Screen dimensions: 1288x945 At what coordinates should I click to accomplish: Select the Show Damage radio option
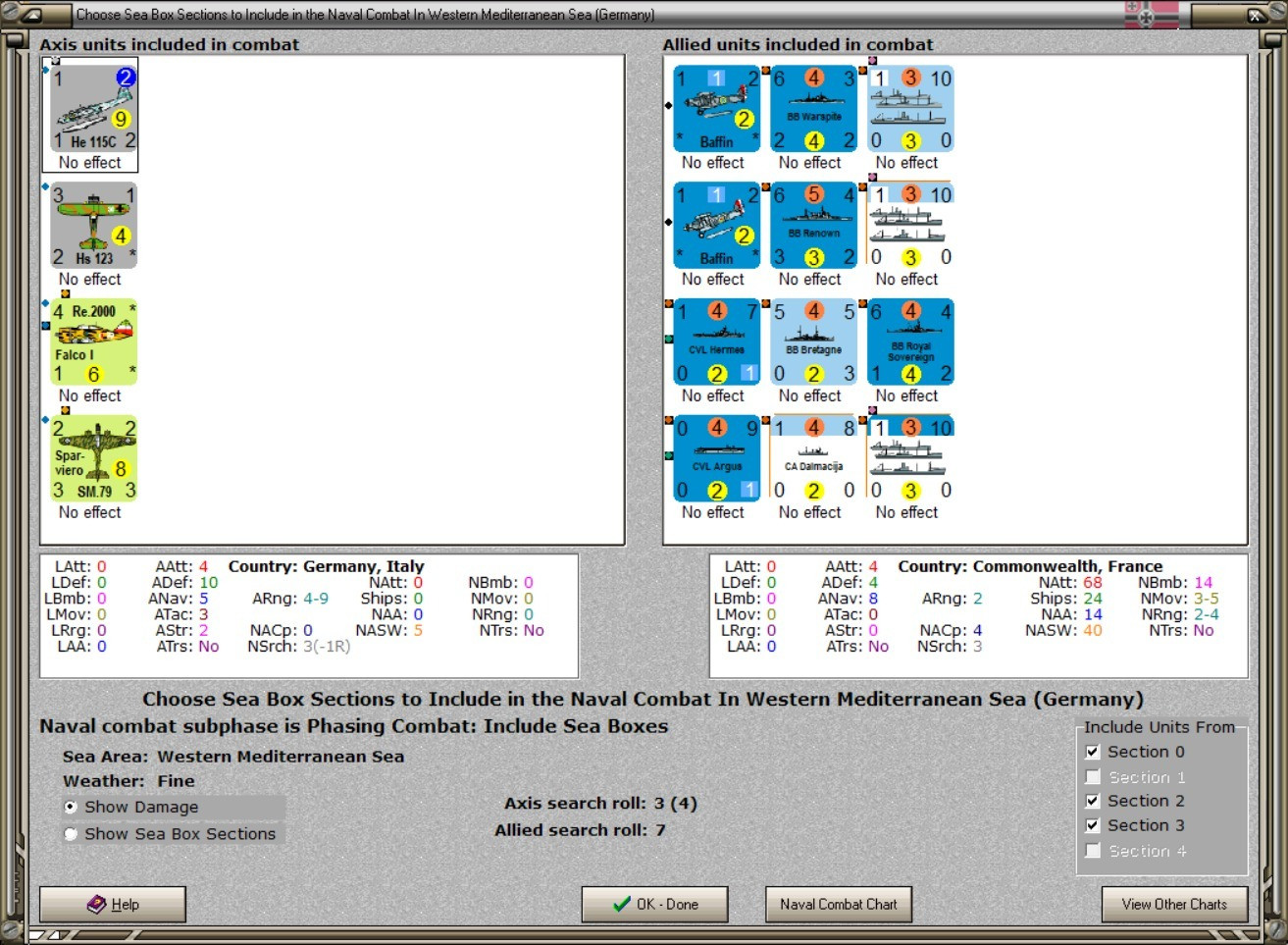coord(71,807)
